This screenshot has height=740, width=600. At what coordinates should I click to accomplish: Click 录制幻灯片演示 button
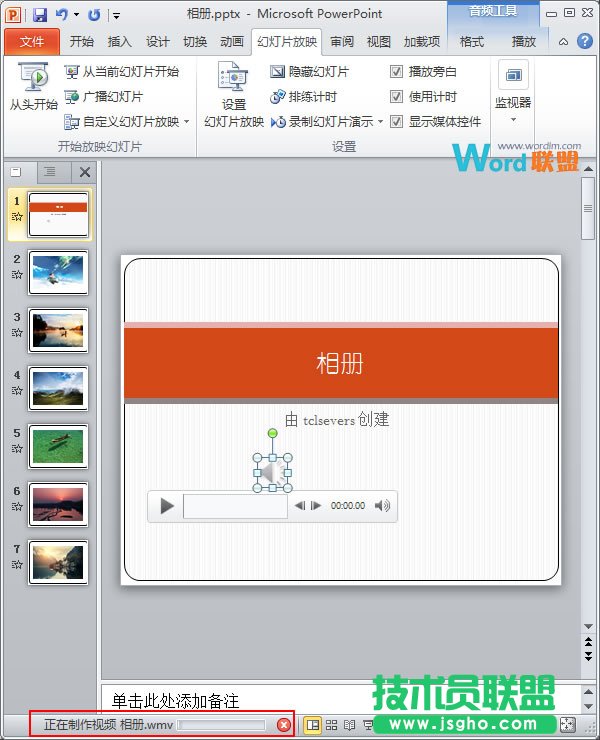pos(322,122)
